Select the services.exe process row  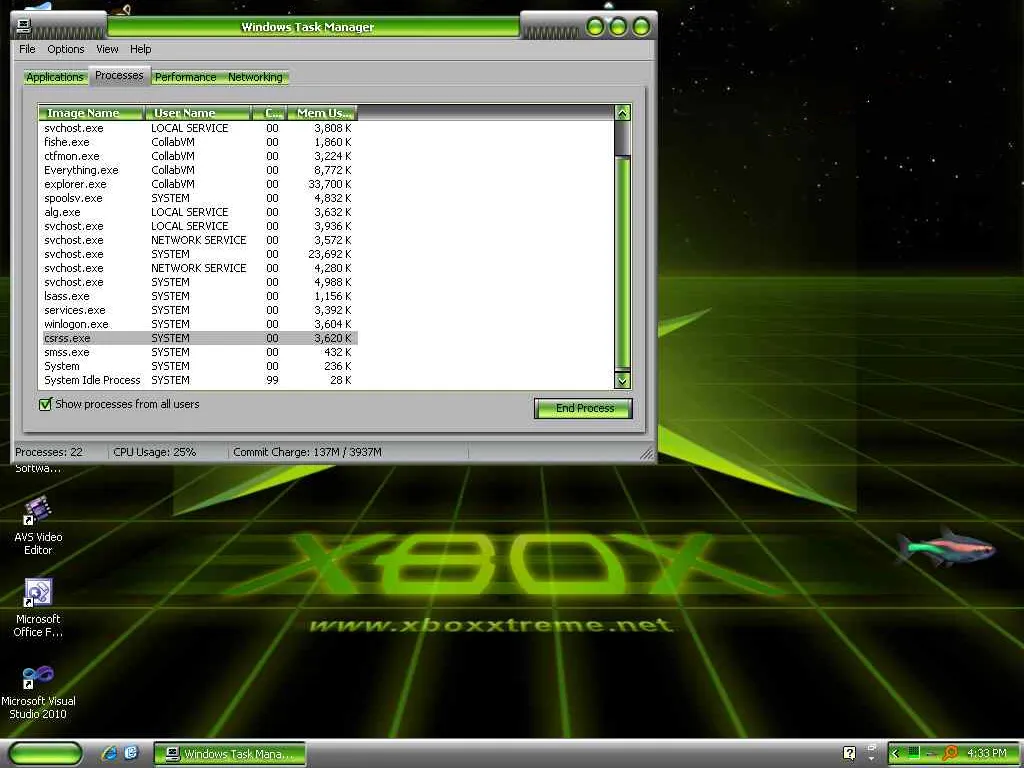pos(198,310)
